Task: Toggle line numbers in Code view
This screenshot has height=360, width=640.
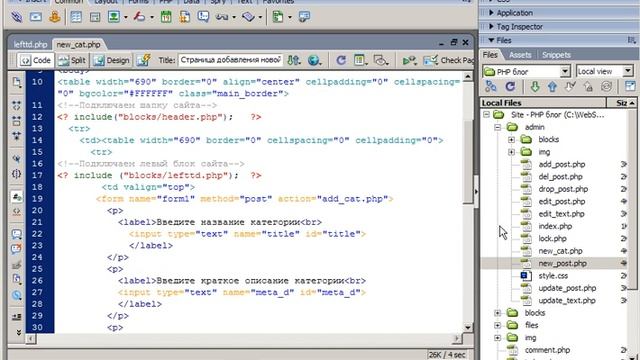Action: tap(17, 197)
